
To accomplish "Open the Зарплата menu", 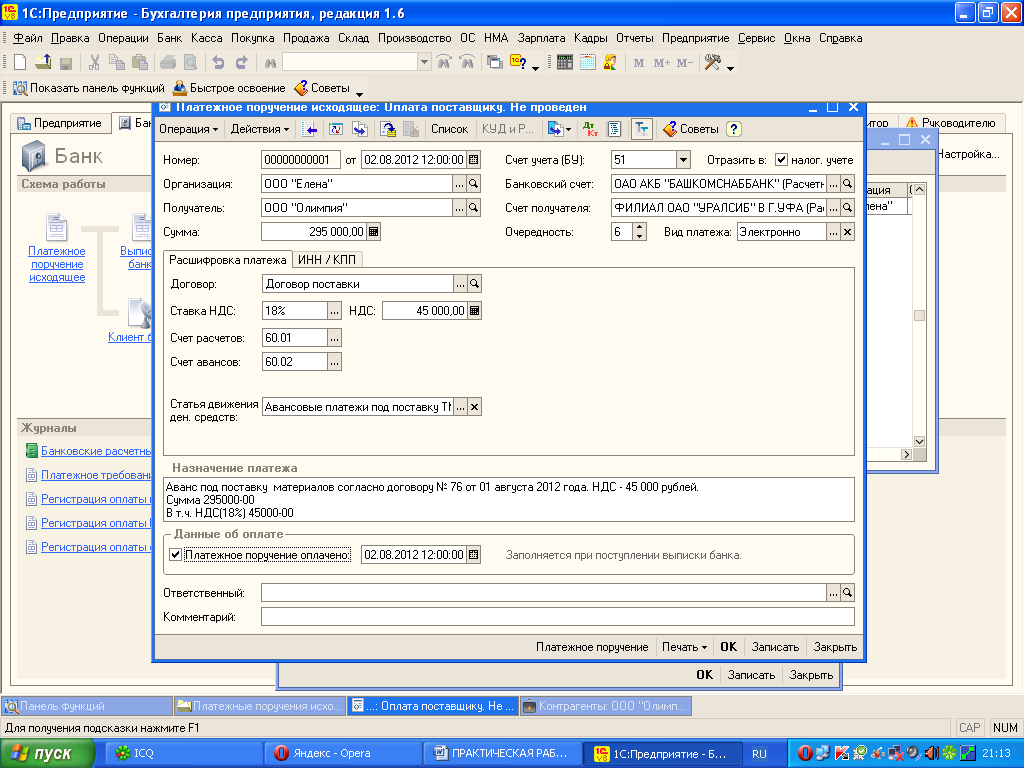I will pos(541,38).
